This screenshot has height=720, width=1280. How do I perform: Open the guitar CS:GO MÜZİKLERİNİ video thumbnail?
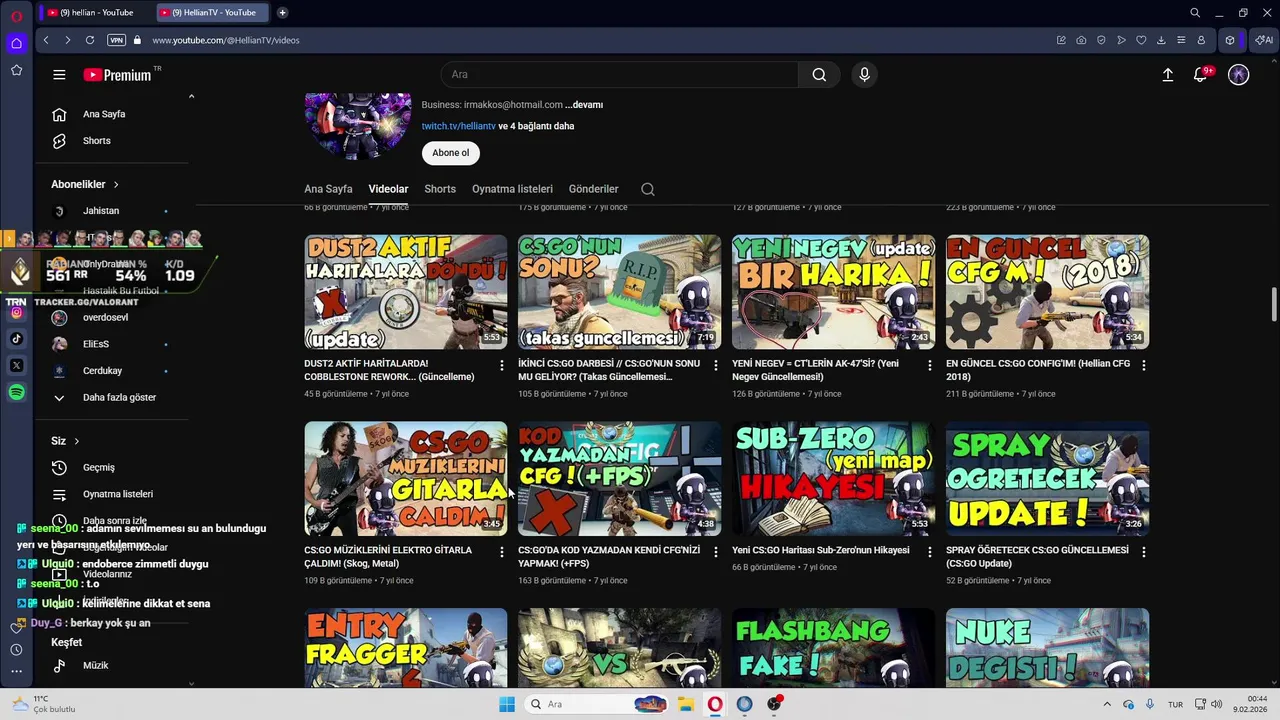(405, 478)
